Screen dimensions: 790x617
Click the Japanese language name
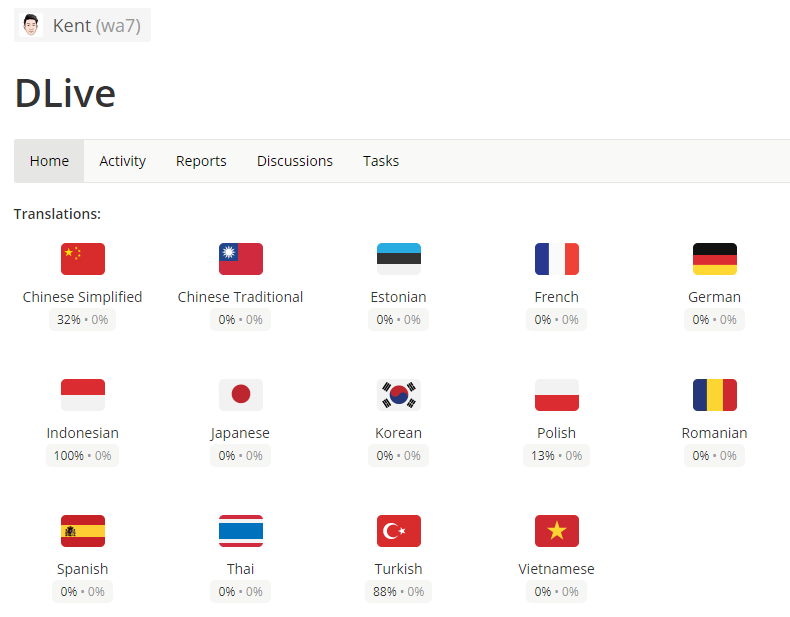click(240, 433)
